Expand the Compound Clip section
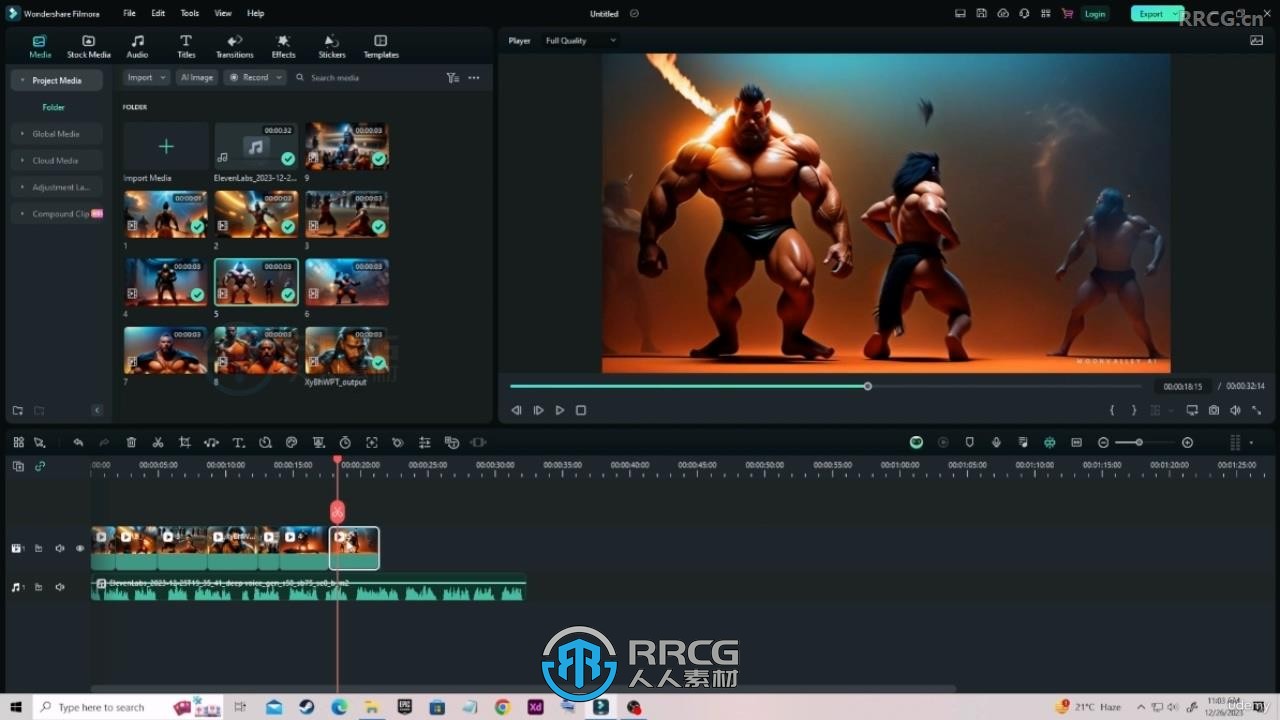The height and width of the screenshot is (720, 1280). pos(57,214)
